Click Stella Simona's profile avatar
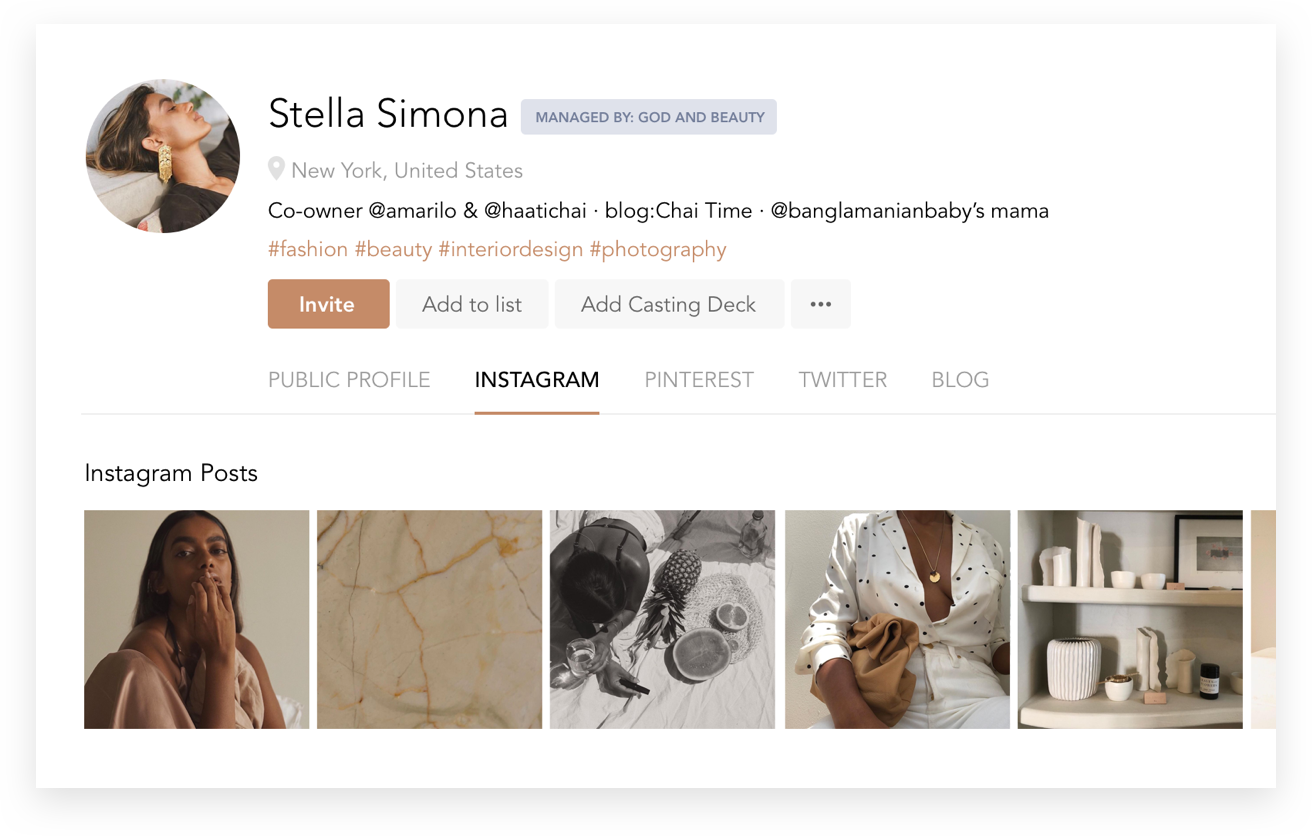Screen dimensions: 1312x836 [x=163, y=156]
